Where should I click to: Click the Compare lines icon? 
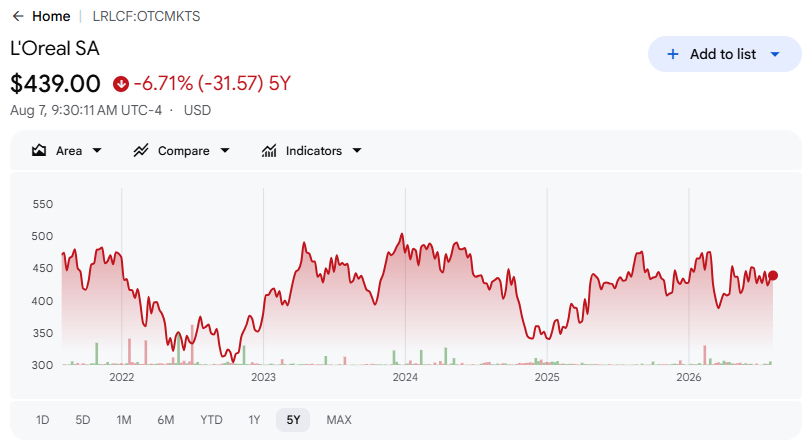[x=141, y=151]
